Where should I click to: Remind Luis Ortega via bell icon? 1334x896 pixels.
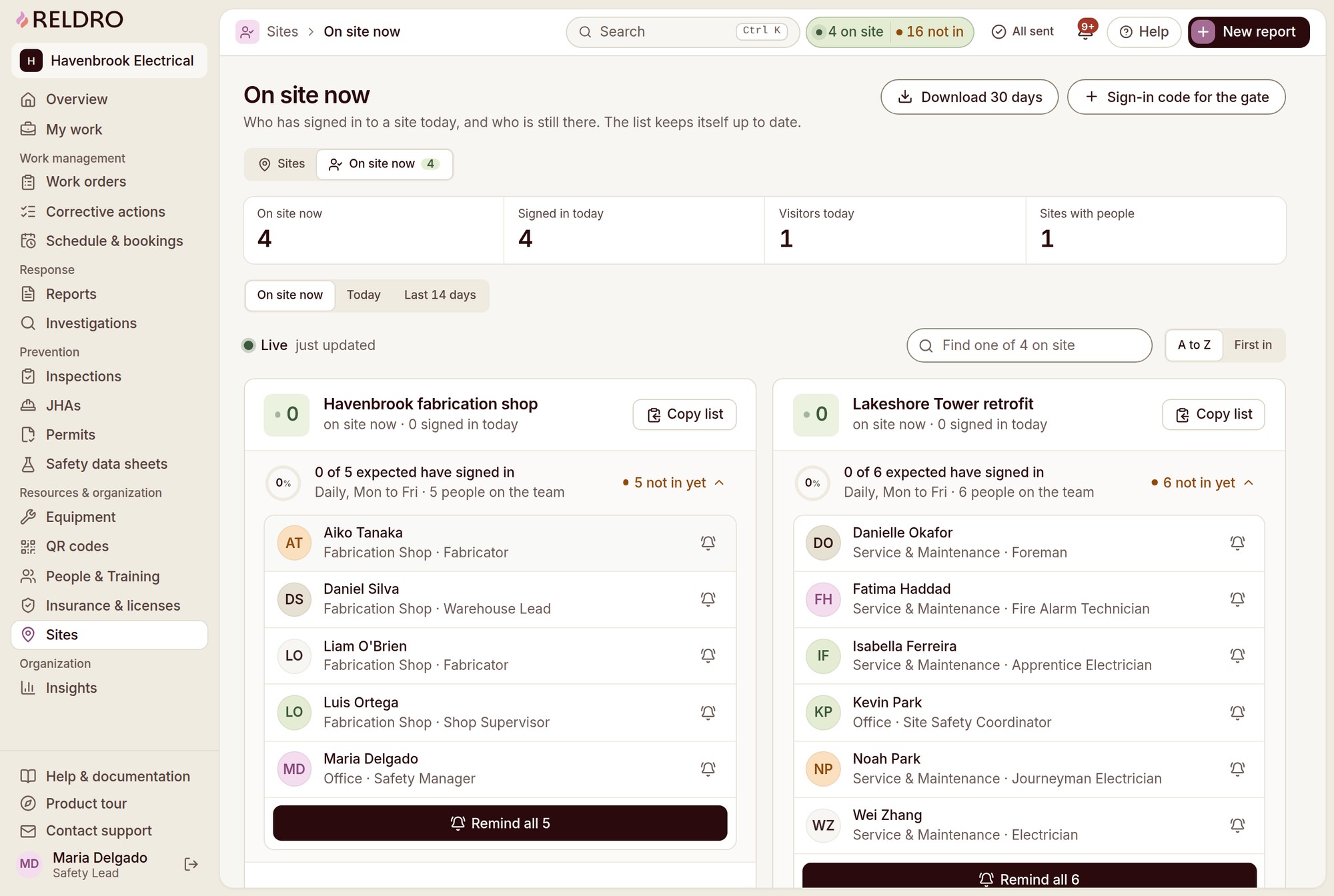coord(708,712)
